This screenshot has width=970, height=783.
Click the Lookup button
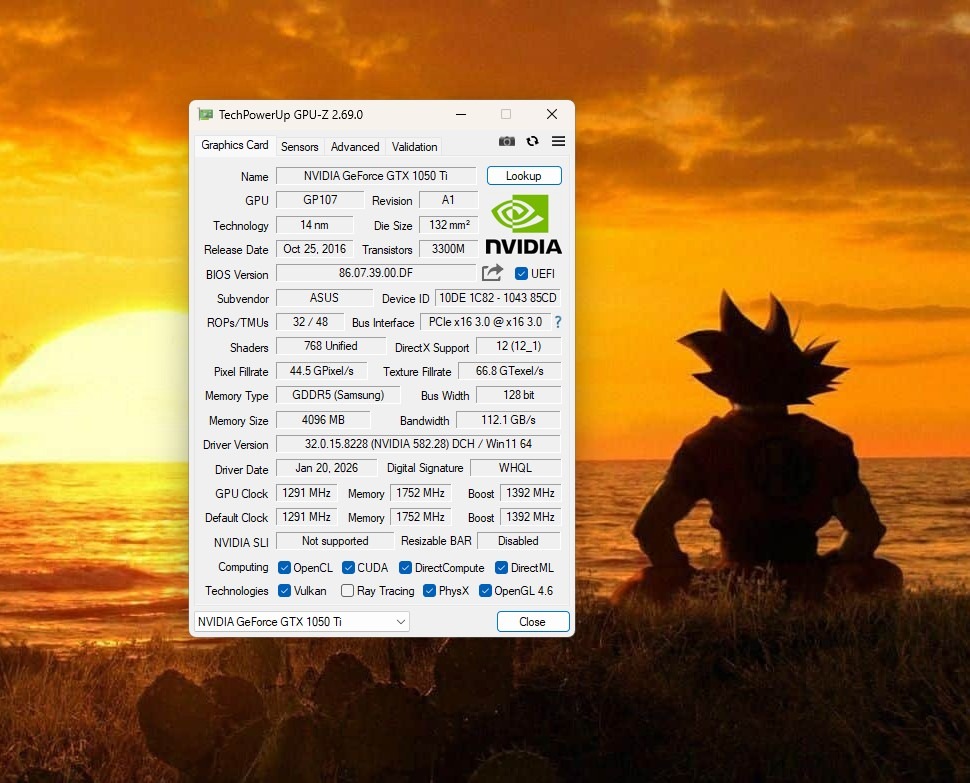click(x=524, y=176)
